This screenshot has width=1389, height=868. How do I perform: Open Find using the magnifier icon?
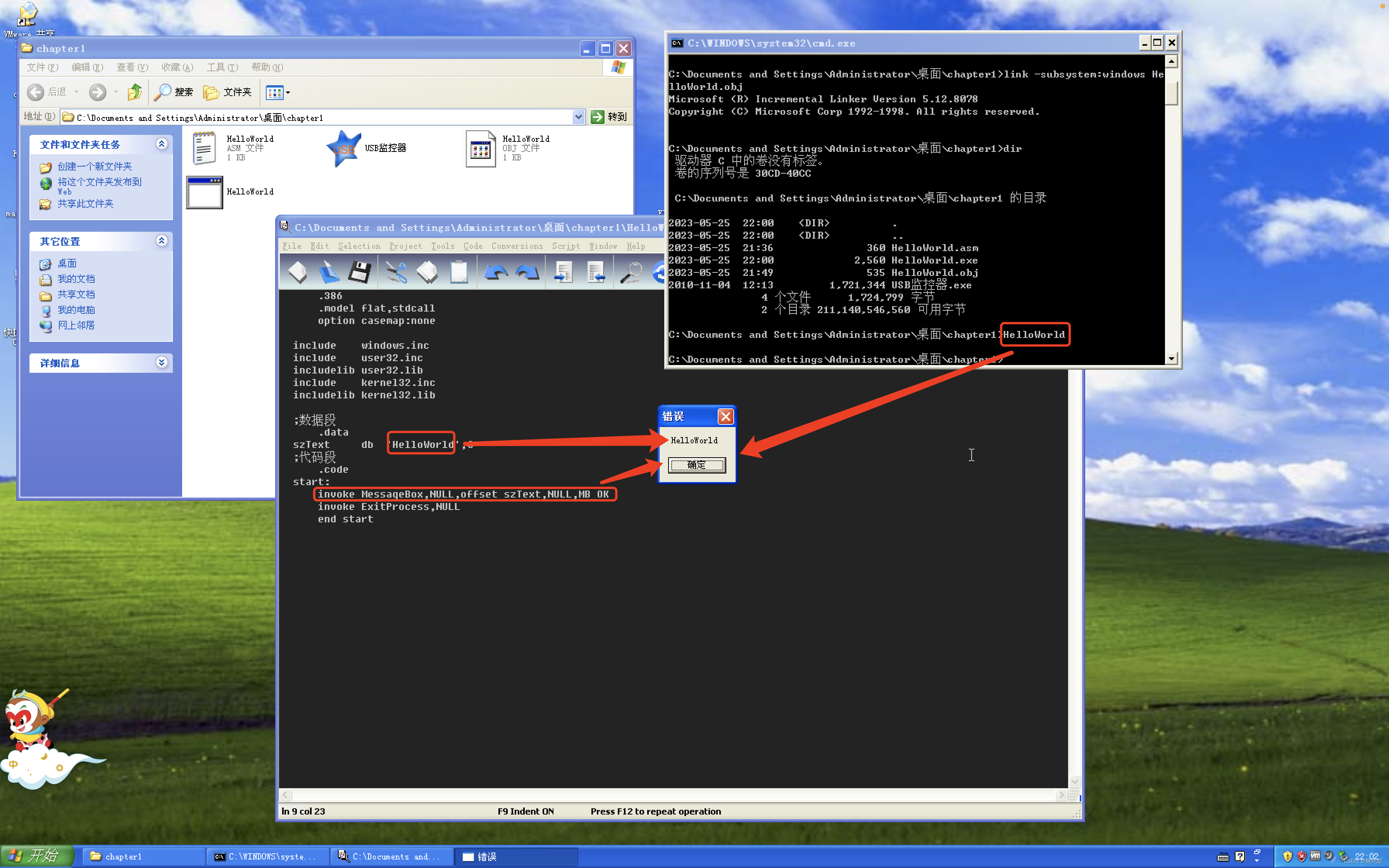(631, 272)
